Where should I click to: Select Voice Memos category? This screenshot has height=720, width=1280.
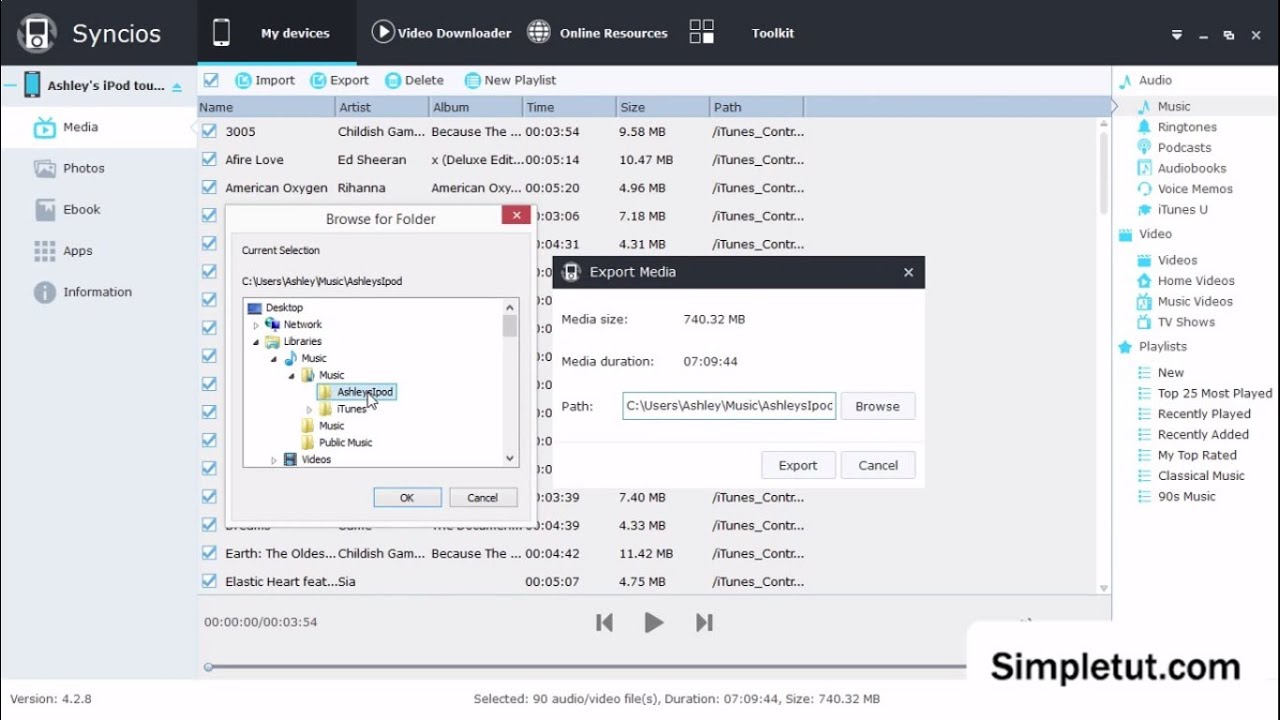click(x=1195, y=189)
